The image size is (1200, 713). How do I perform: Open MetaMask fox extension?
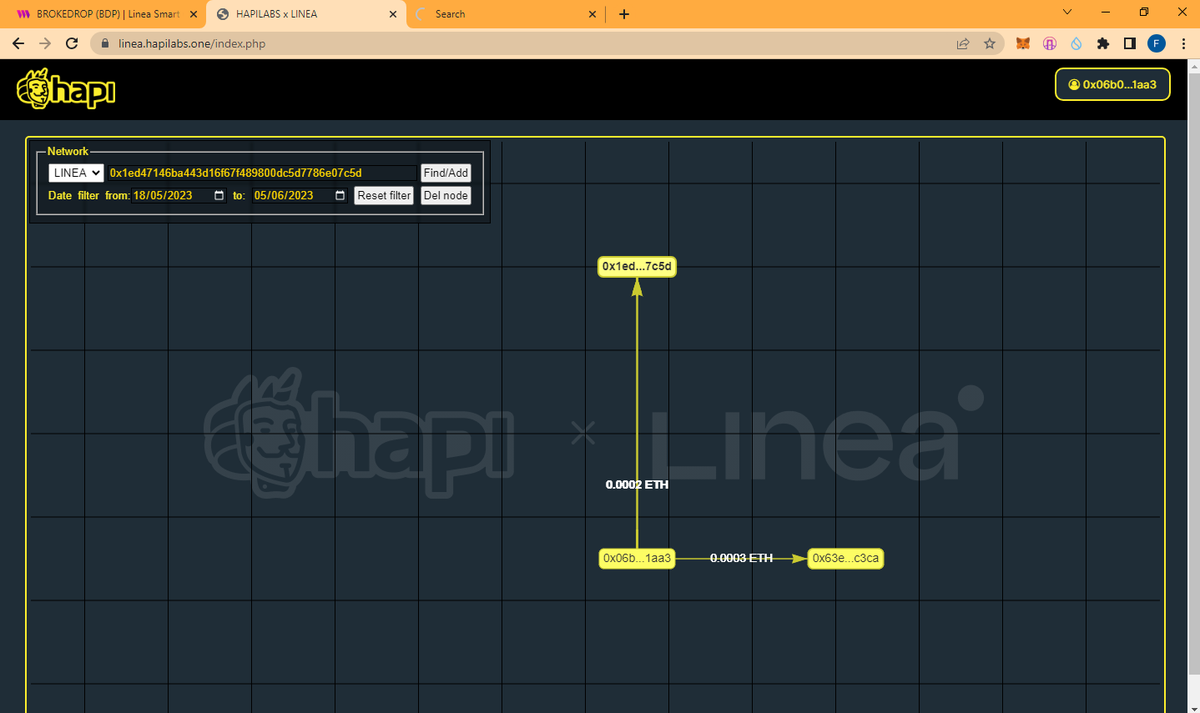(1023, 44)
